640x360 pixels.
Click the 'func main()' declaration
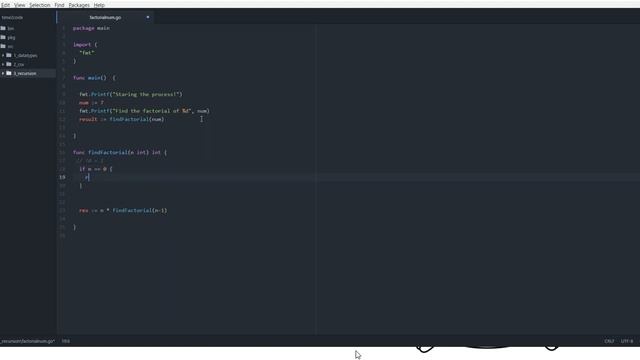[94, 78]
